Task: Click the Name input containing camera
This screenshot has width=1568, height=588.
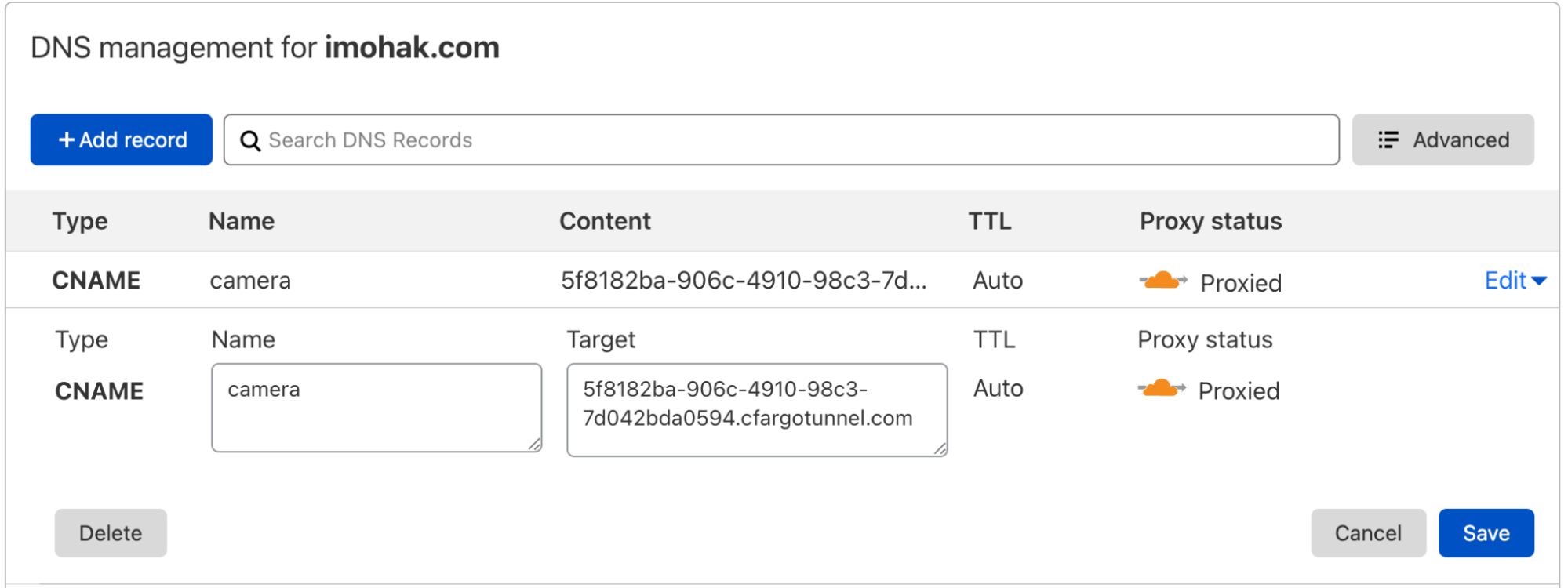Action: (x=376, y=408)
